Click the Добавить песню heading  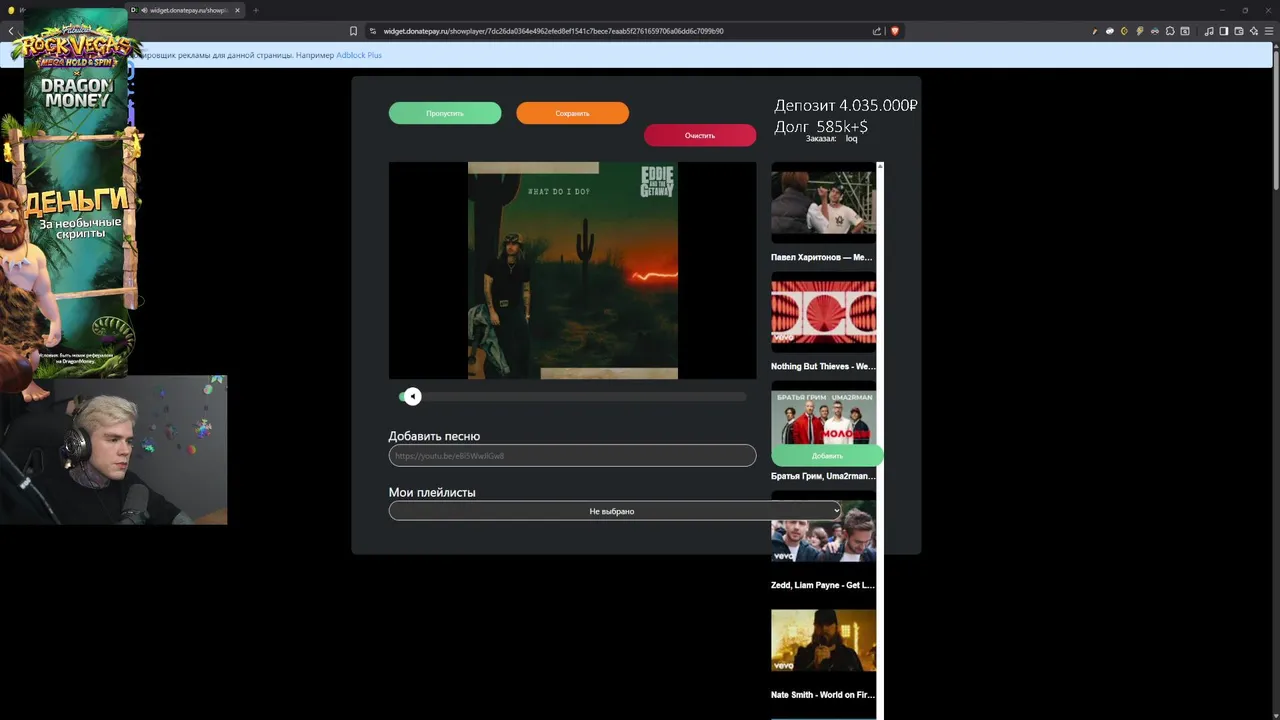(434, 437)
